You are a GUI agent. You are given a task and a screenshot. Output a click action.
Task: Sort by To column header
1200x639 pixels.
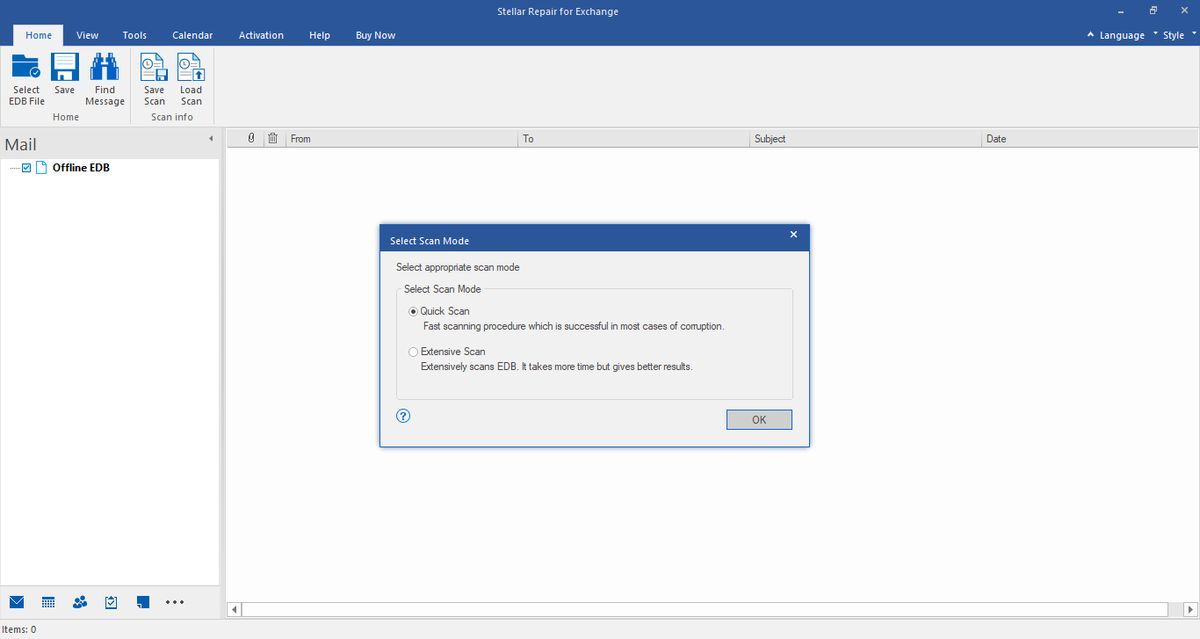tap(634, 139)
